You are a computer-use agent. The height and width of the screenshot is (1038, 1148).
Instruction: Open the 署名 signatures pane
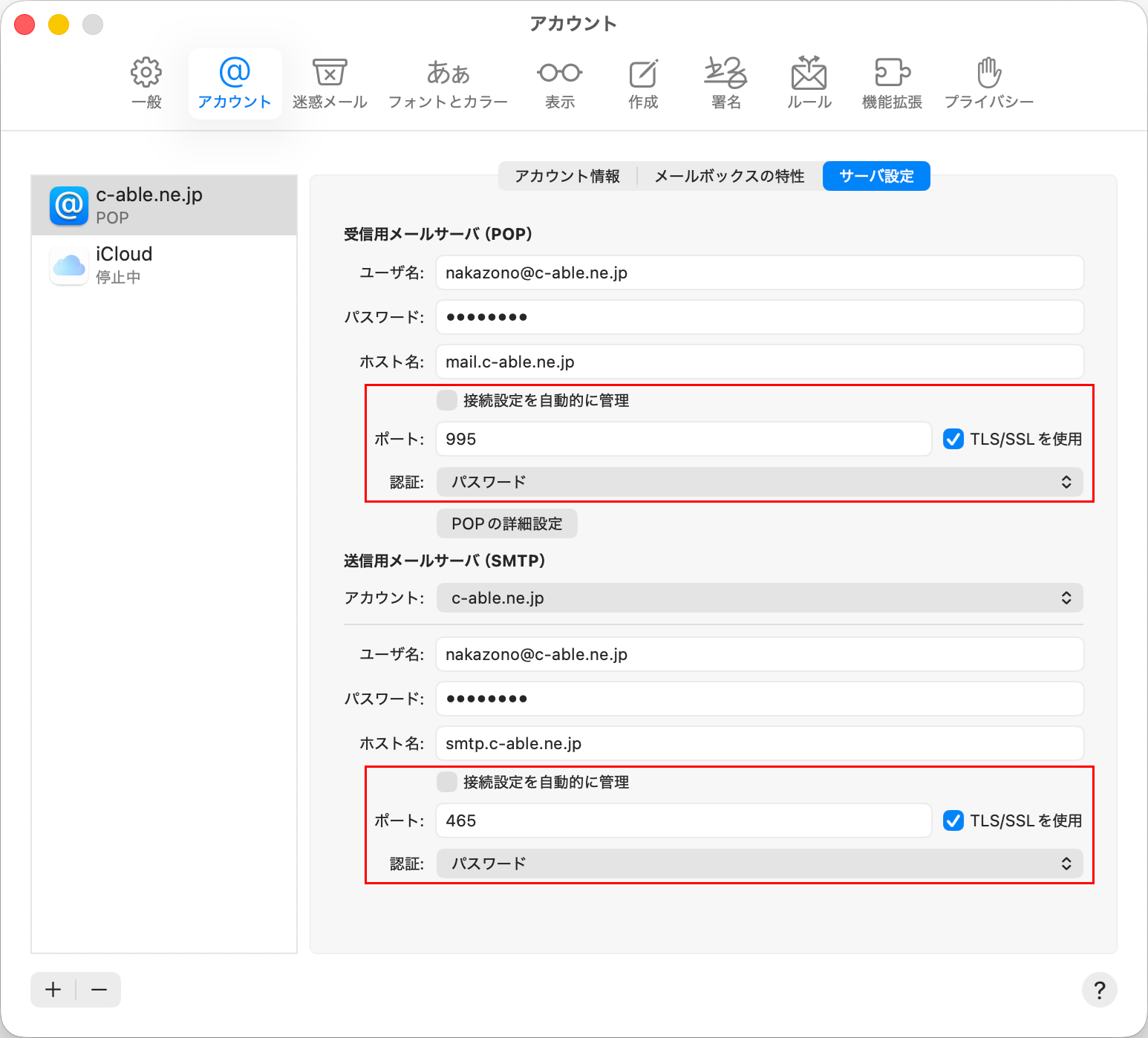[725, 83]
